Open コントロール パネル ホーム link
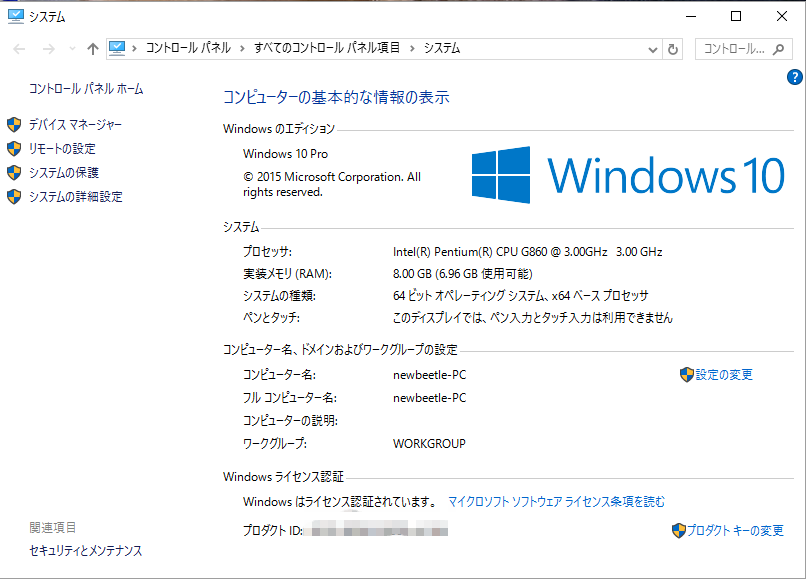This screenshot has width=806, height=579. [86, 89]
